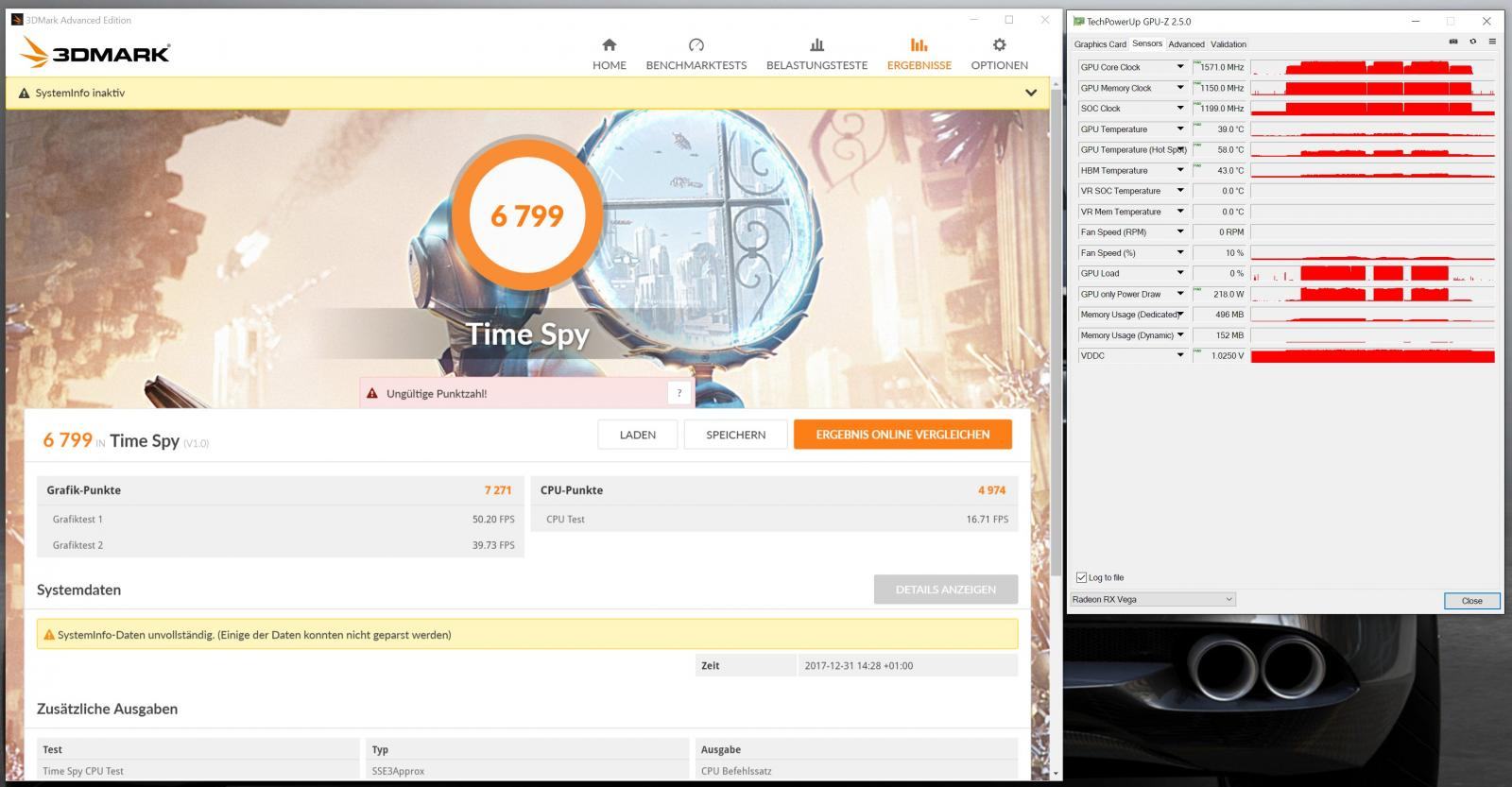
Task: Toggle the Log to file checkbox
Action: tap(1081, 577)
